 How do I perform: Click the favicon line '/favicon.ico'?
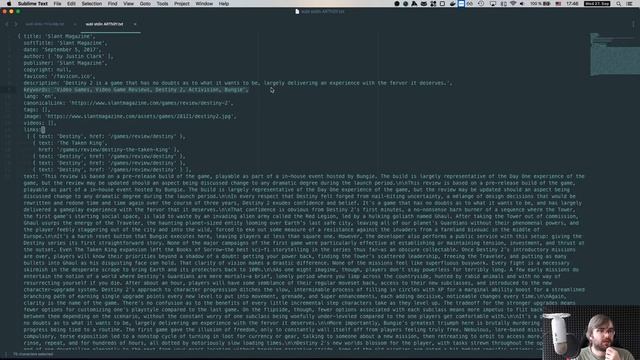[x=59, y=76]
